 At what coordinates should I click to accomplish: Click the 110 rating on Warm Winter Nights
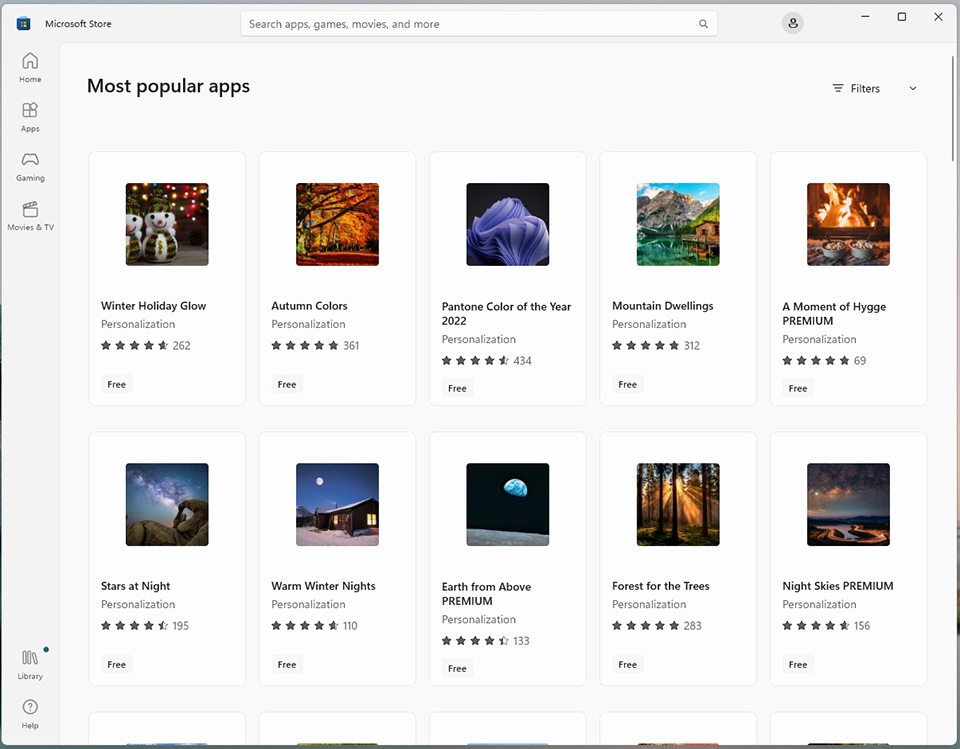350,626
